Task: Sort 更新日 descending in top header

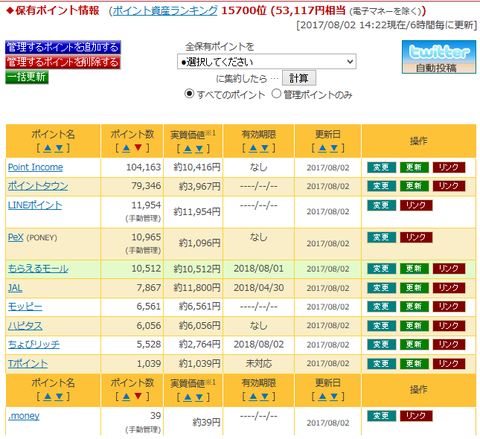Action: tap(334, 148)
